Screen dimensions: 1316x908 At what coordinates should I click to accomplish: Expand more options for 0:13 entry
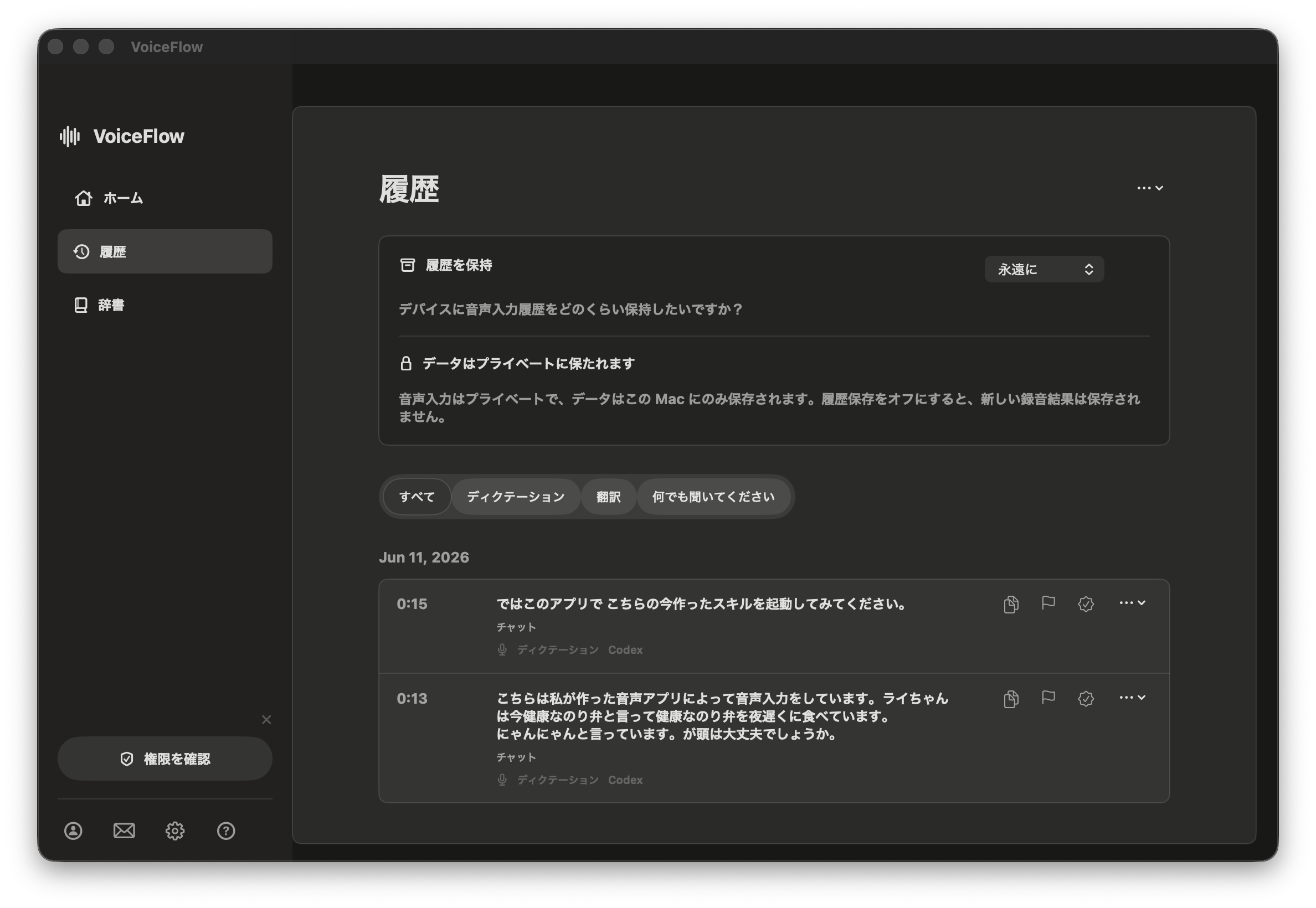click(x=1132, y=697)
